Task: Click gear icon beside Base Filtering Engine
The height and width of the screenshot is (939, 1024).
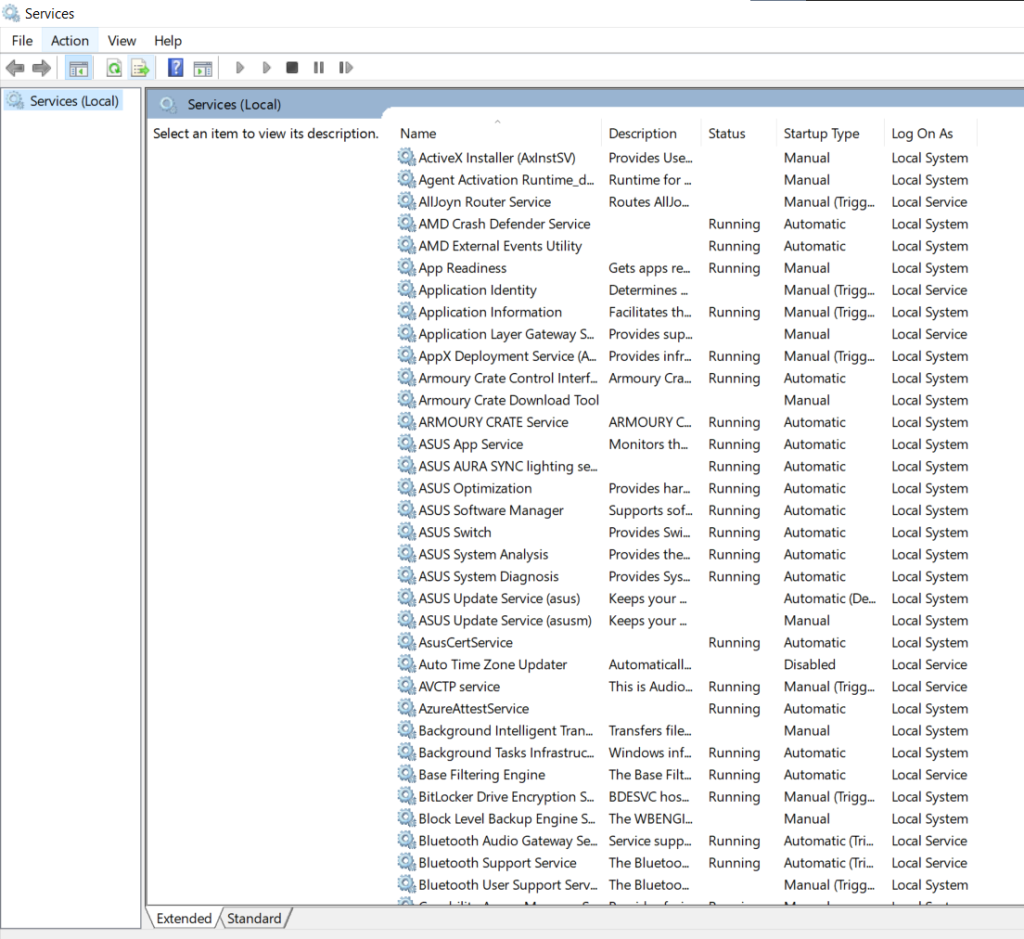Action: click(x=407, y=774)
